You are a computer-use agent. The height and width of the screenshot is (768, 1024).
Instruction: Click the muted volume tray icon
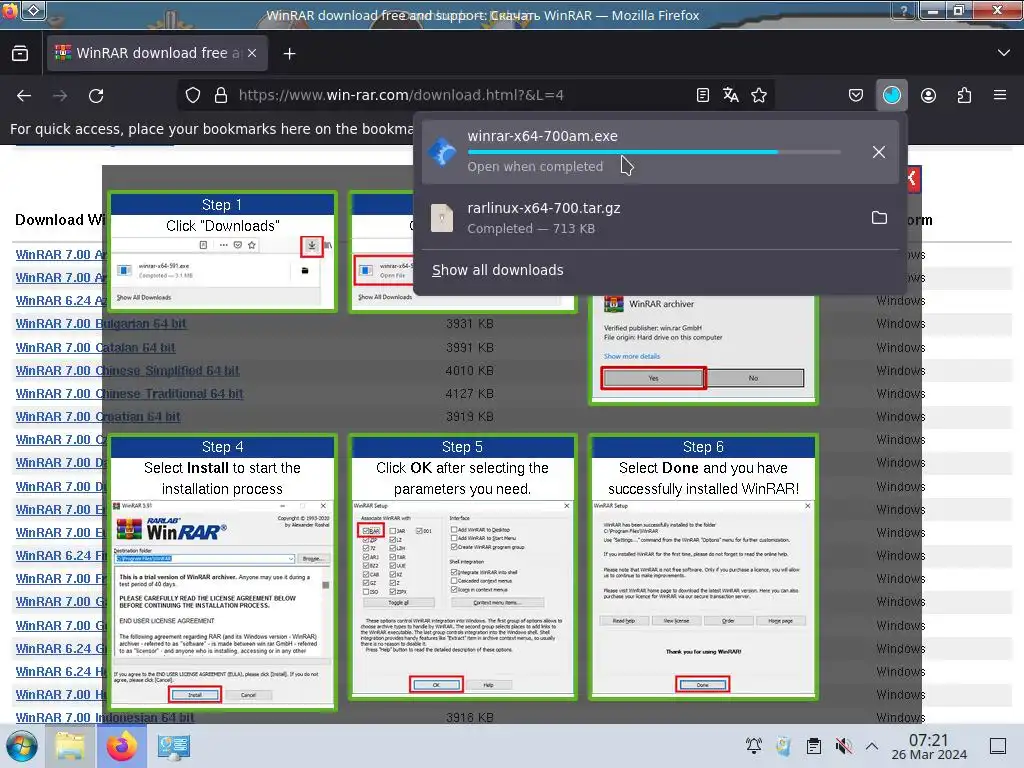click(843, 746)
